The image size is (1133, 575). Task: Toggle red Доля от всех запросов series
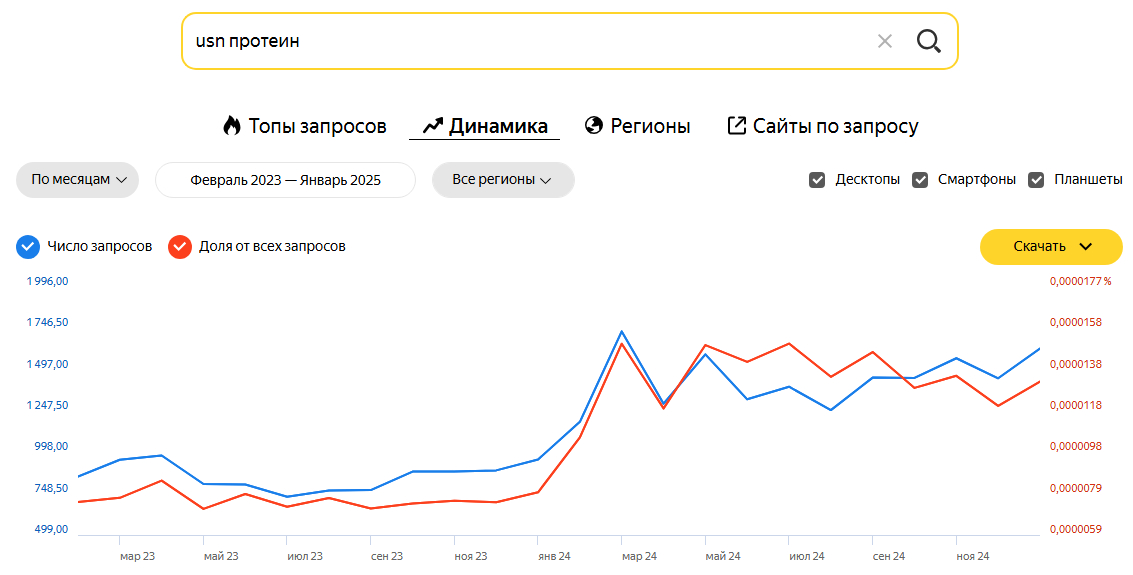(180, 247)
